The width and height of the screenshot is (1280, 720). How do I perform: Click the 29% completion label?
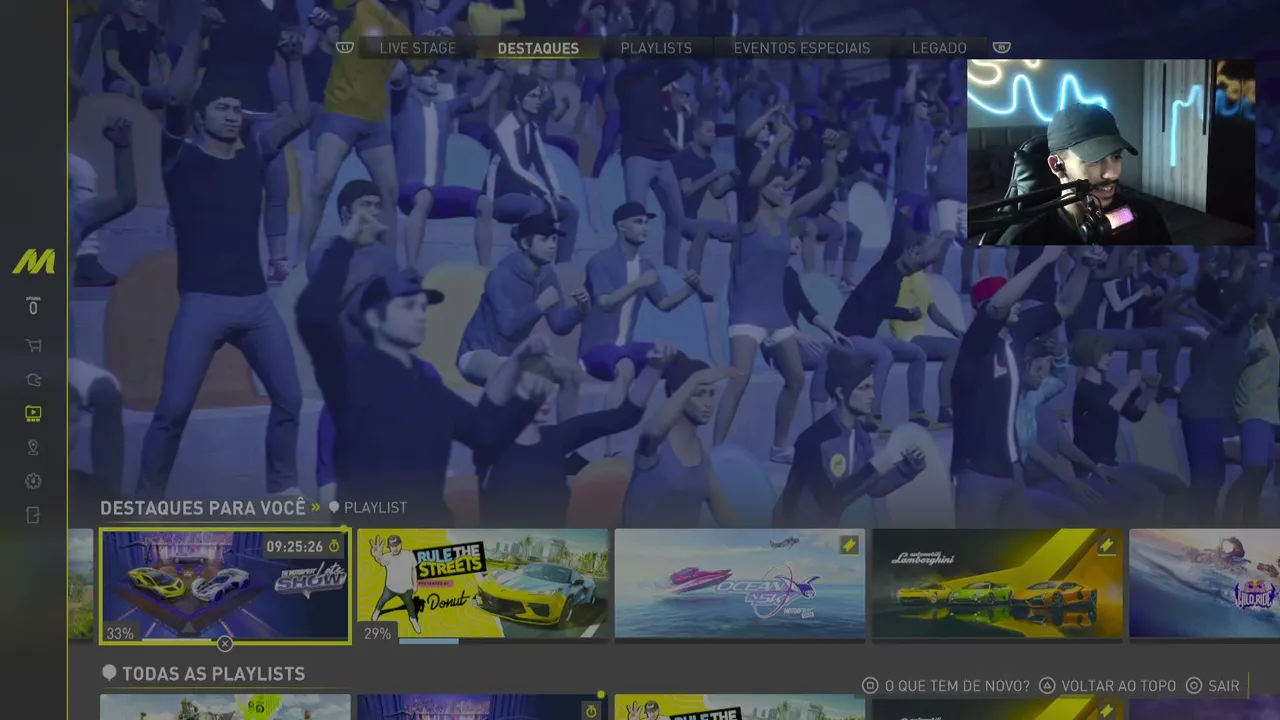tap(377, 634)
